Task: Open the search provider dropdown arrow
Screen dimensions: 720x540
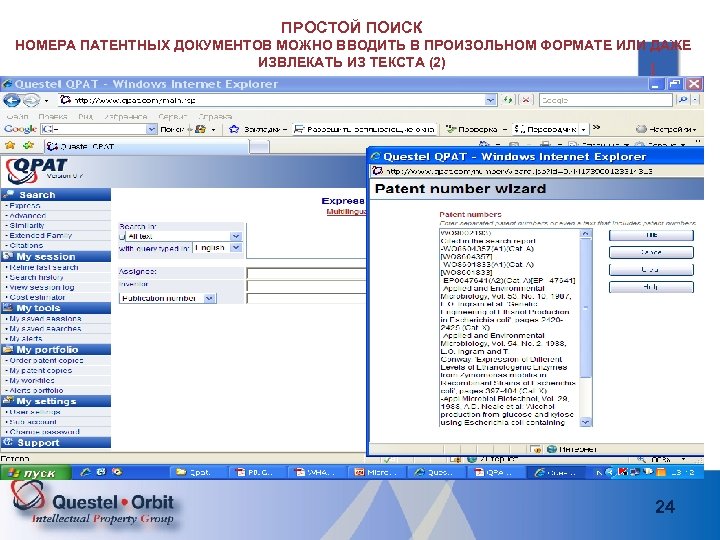Action: click(695, 100)
